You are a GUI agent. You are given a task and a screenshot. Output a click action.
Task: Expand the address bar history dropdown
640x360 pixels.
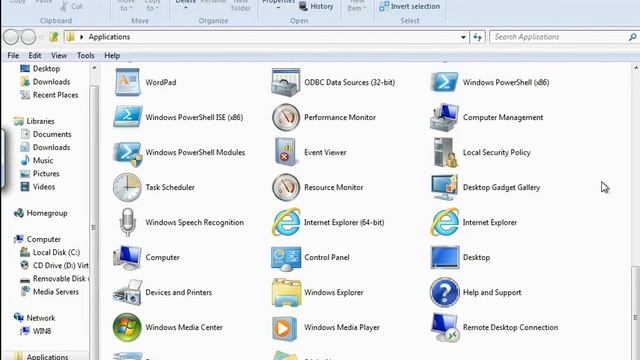click(x=463, y=37)
